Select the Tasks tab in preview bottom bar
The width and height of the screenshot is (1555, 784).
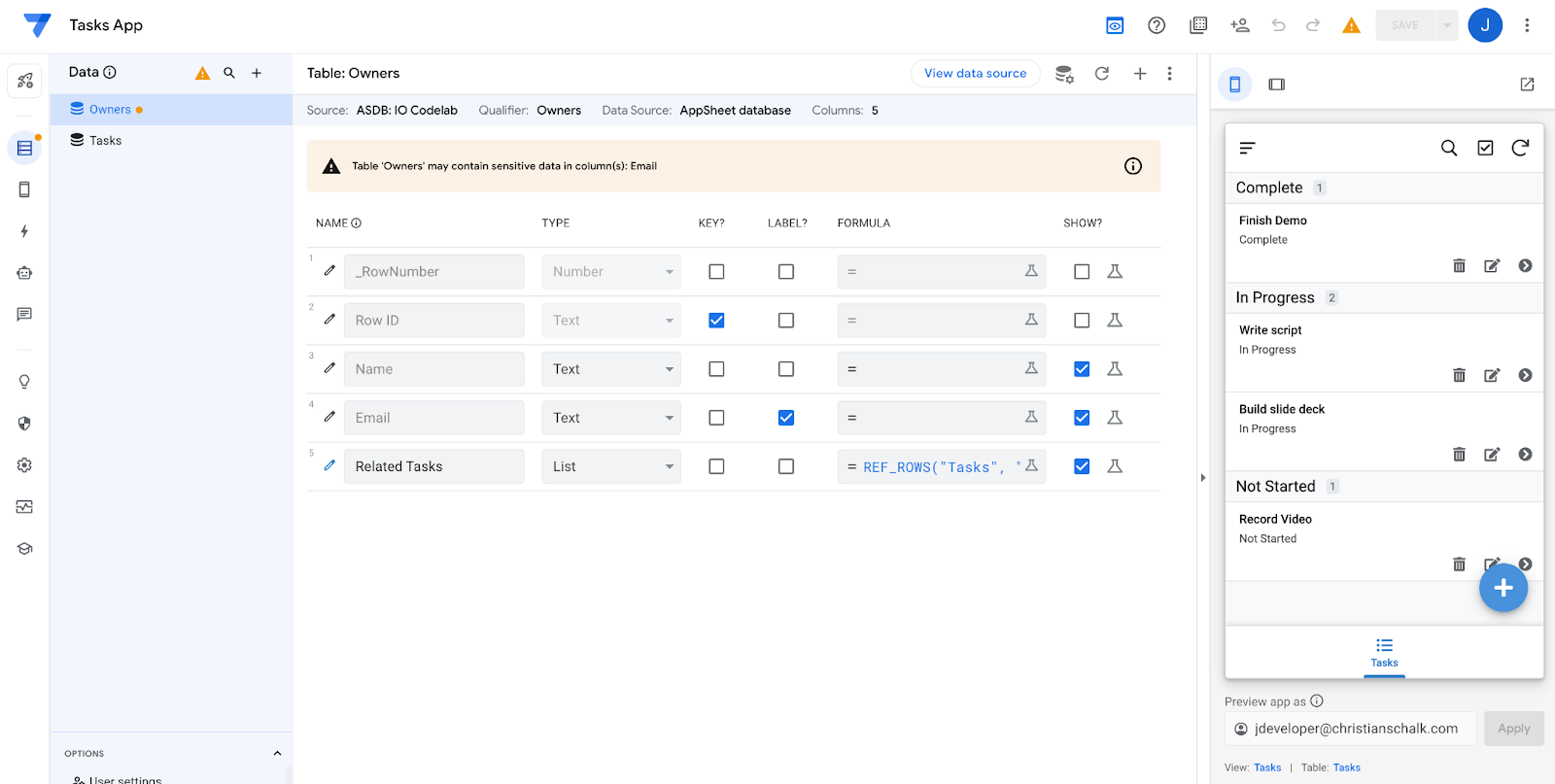tap(1384, 652)
